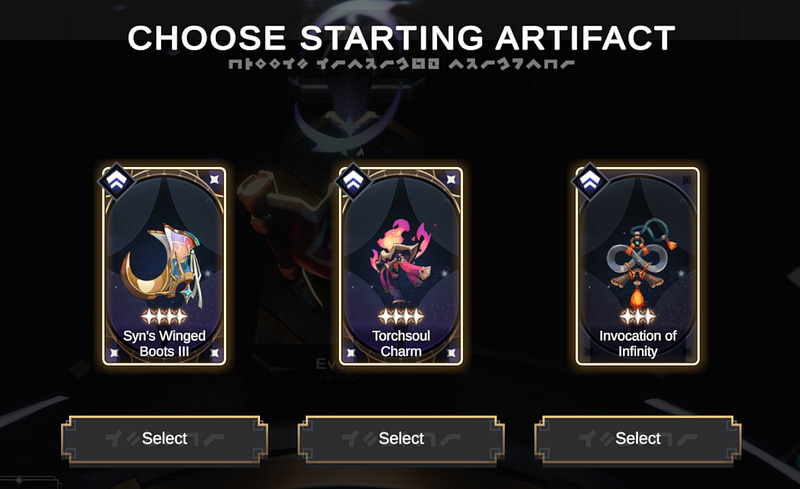
Task: Click rank chevron badge on Winged Boots card
Action: [x=116, y=181]
